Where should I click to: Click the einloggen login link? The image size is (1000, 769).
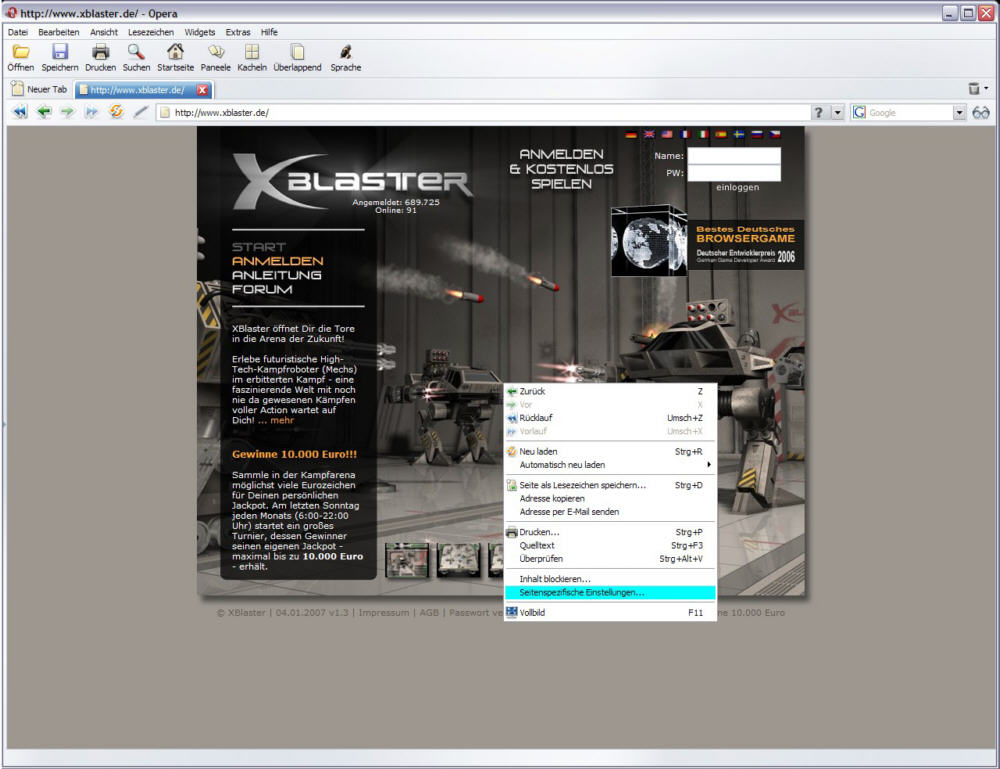click(737, 187)
